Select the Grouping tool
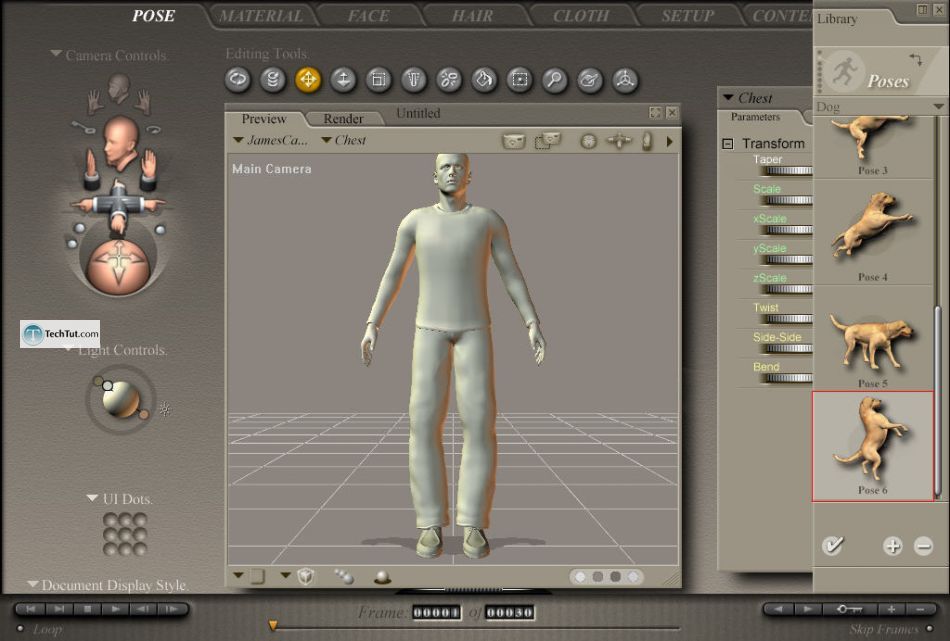The height and width of the screenshot is (641, 950). pyautogui.click(x=519, y=80)
